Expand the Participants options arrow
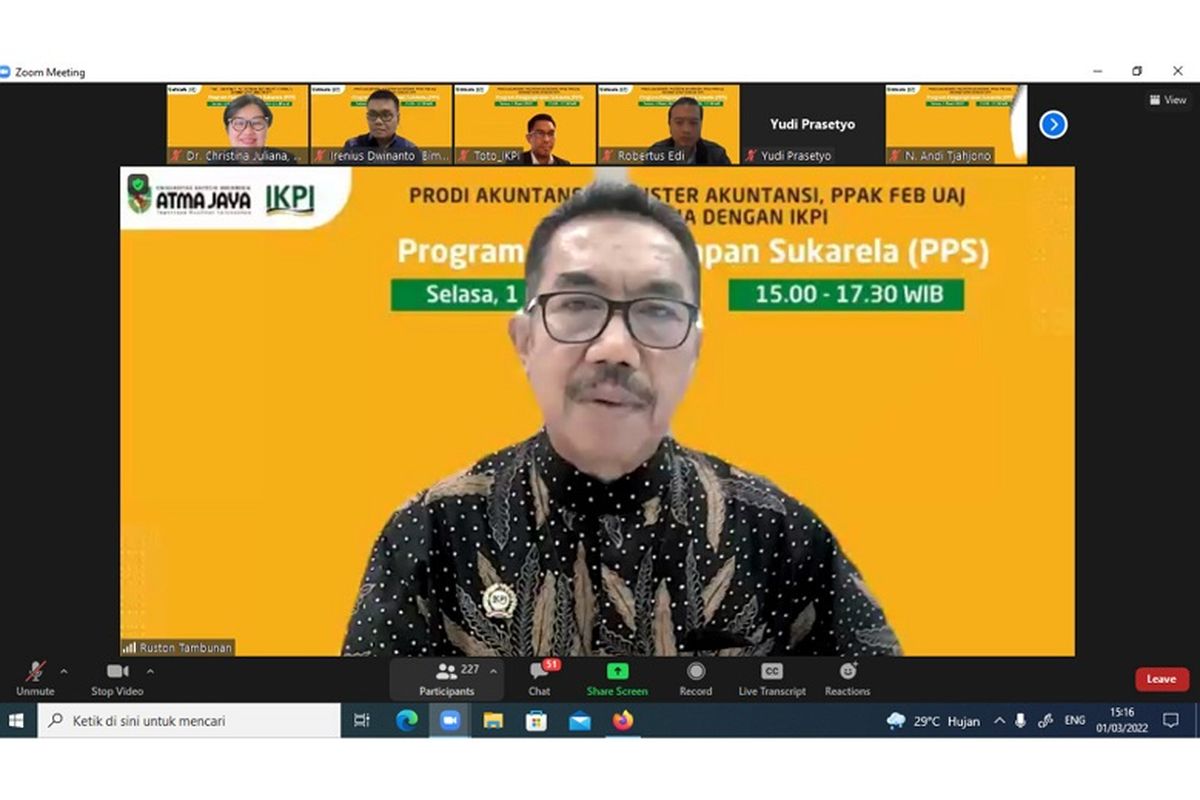 [x=493, y=671]
